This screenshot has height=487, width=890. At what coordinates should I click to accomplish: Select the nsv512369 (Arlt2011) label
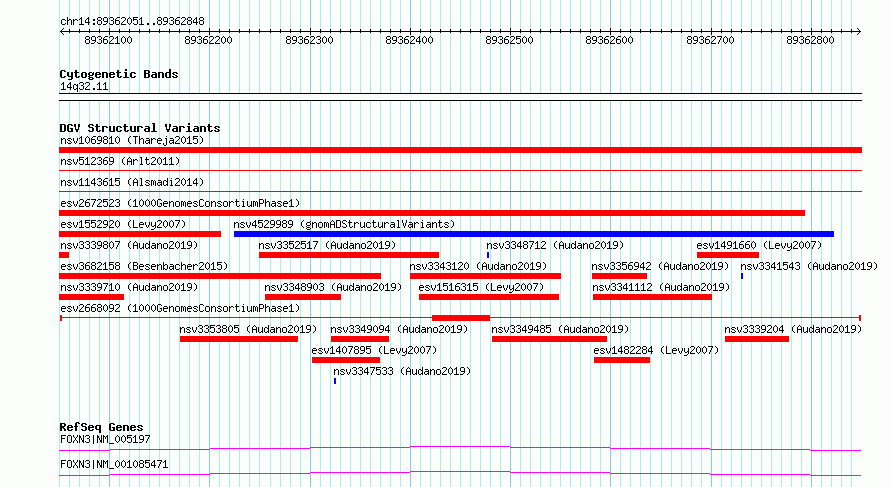[120, 161]
